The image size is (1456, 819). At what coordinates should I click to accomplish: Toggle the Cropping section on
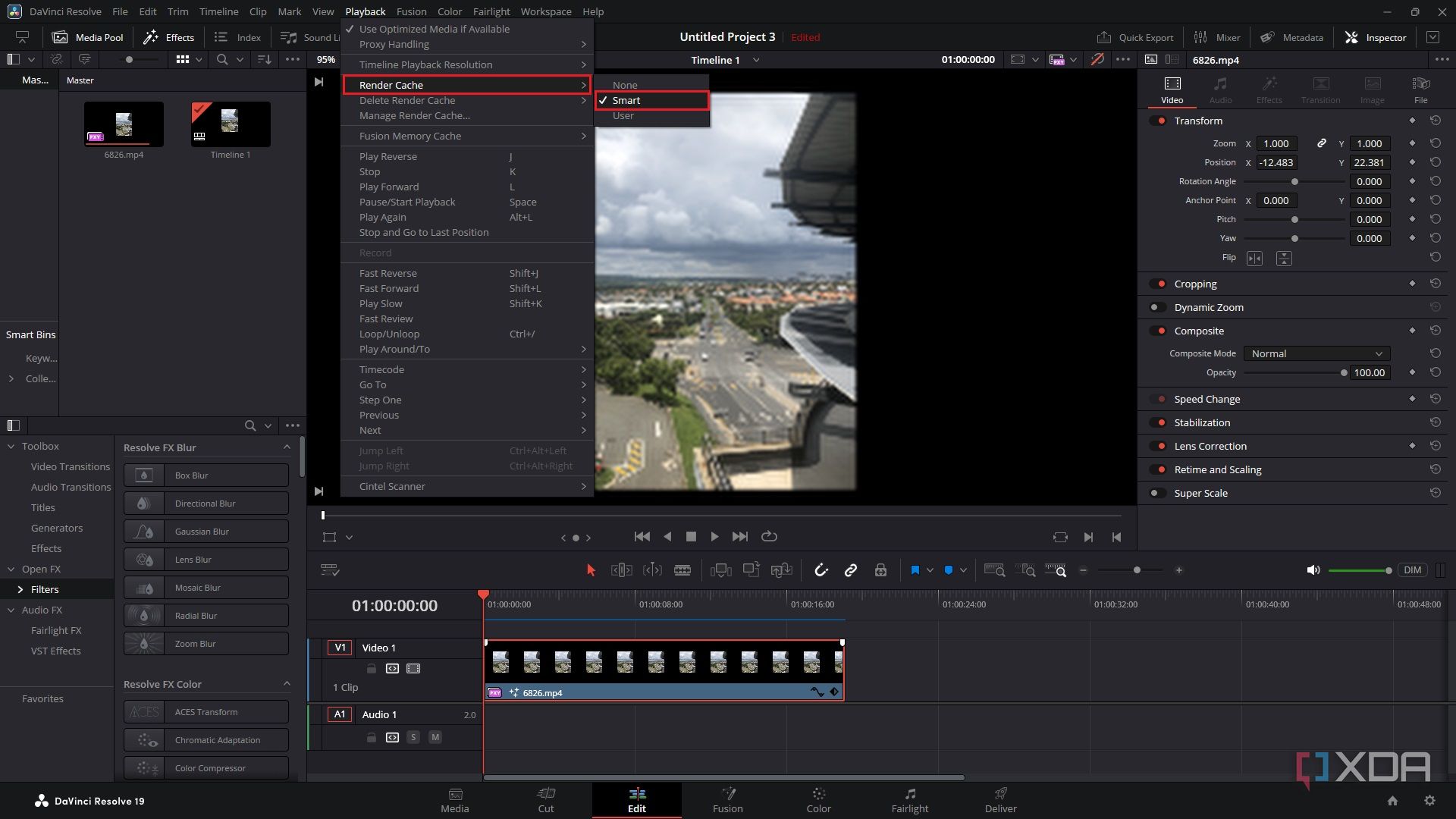click(1159, 284)
